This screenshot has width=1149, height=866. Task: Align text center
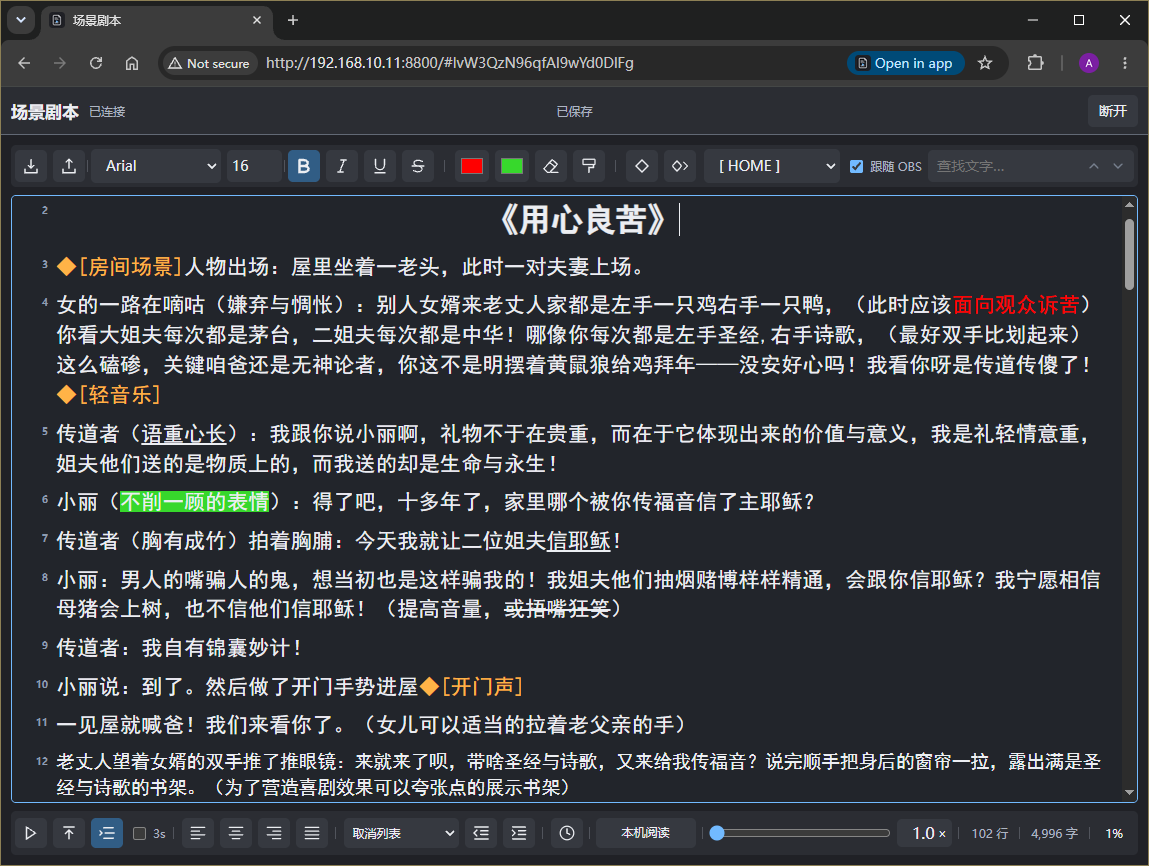click(x=236, y=833)
